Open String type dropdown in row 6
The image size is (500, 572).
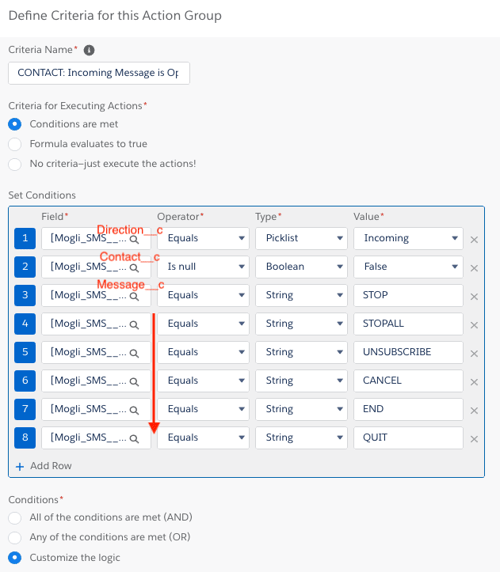click(x=301, y=380)
